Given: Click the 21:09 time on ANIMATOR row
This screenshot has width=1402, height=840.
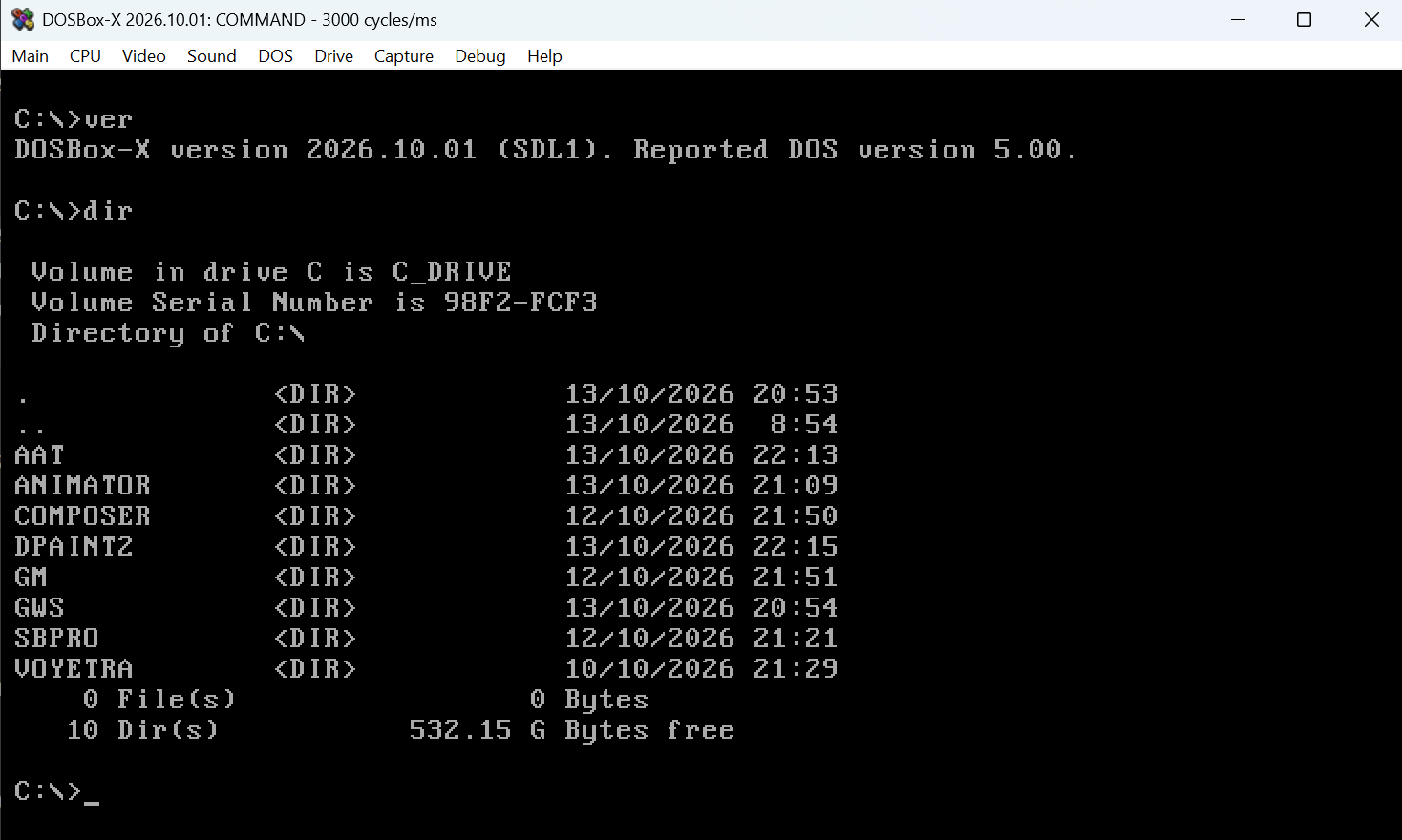Looking at the screenshot, I should [x=796, y=486].
